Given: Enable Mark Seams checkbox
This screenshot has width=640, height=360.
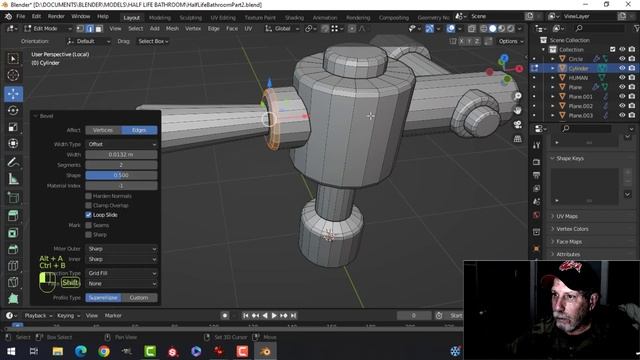Looking at the screenshot, I should point(88,225).
